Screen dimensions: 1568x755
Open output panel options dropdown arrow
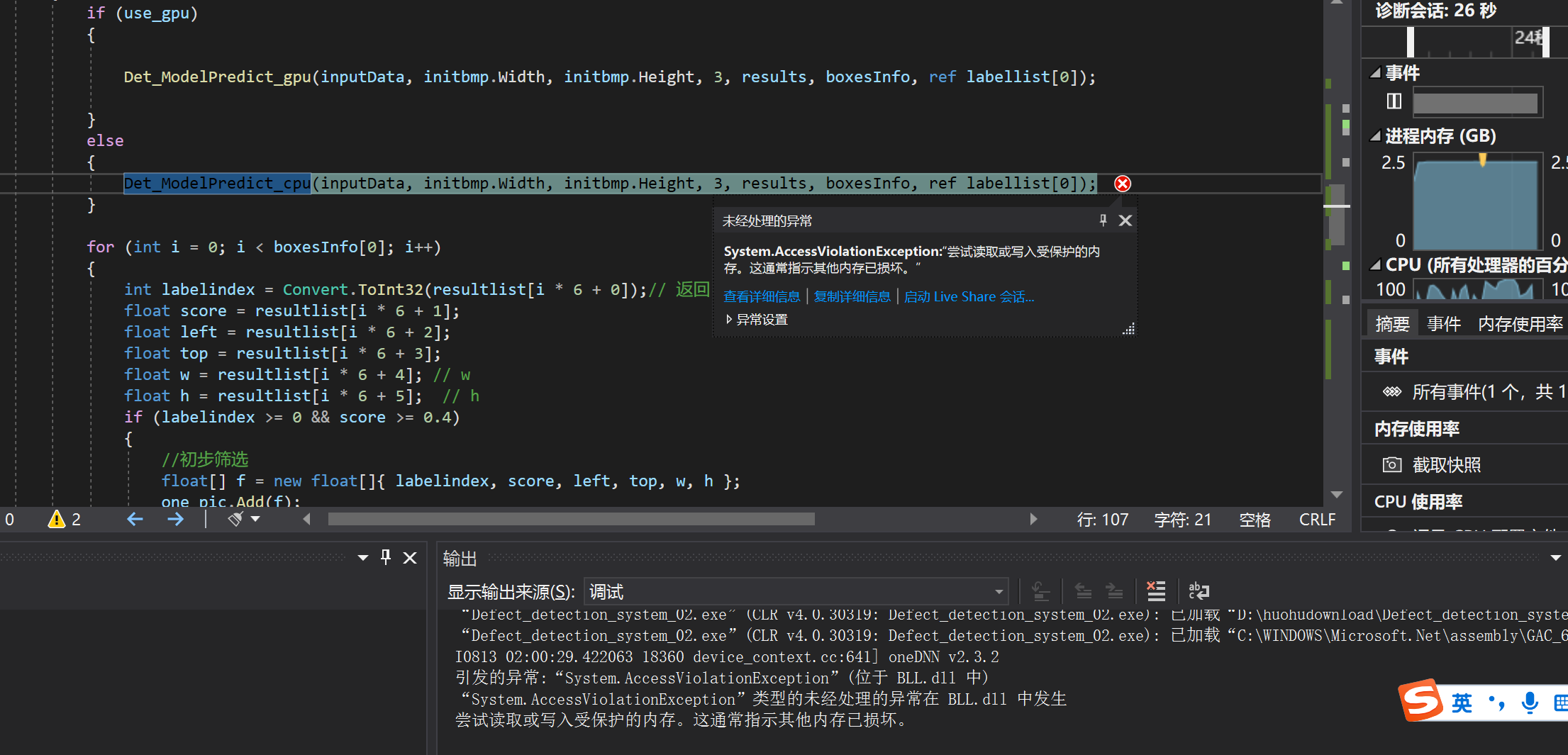[1555, 558]
